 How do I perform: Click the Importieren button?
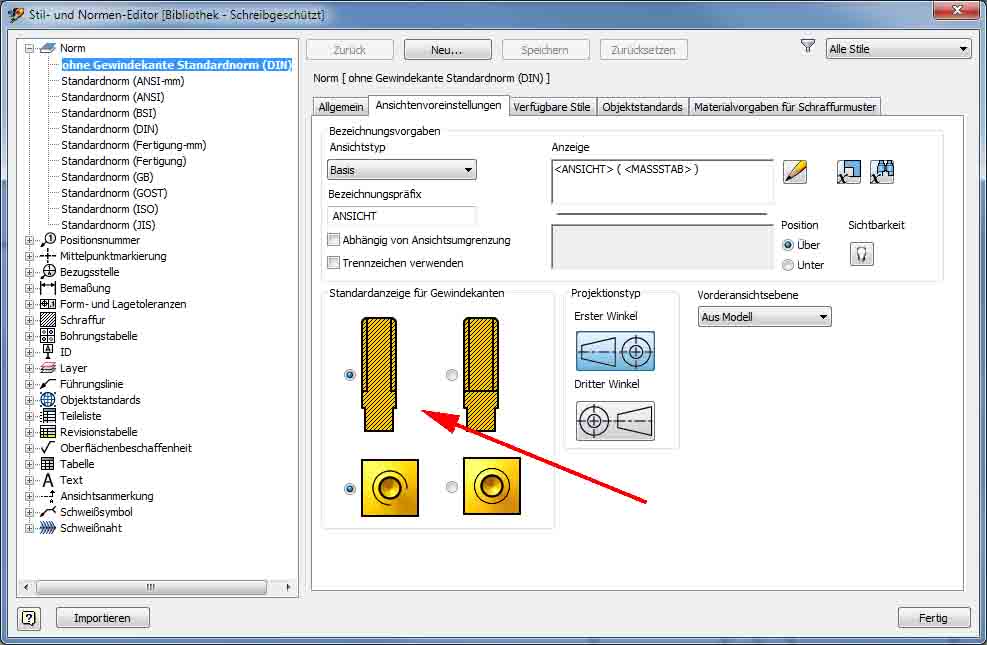(x=103, y=618)
